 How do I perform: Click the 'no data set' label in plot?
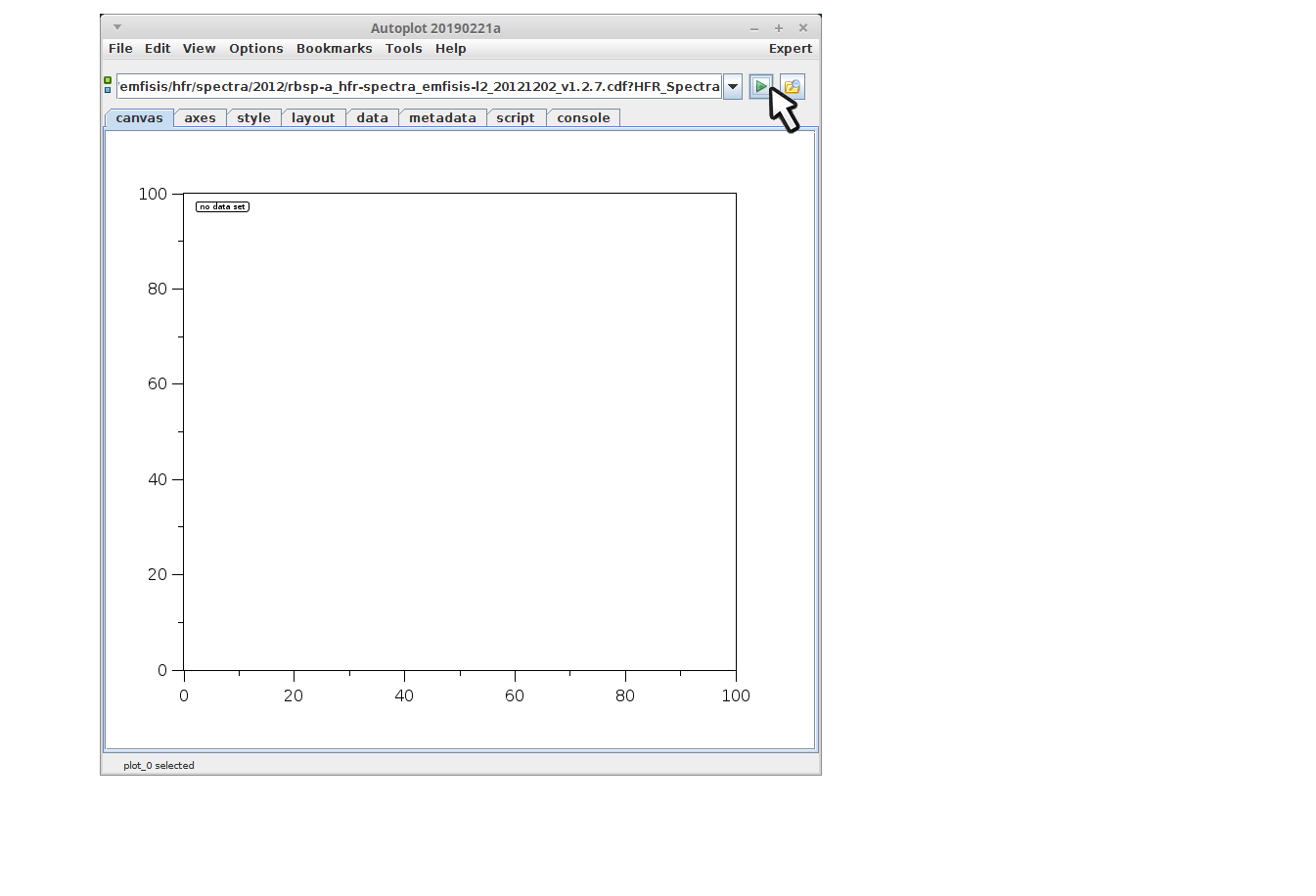tap(222, 207)
